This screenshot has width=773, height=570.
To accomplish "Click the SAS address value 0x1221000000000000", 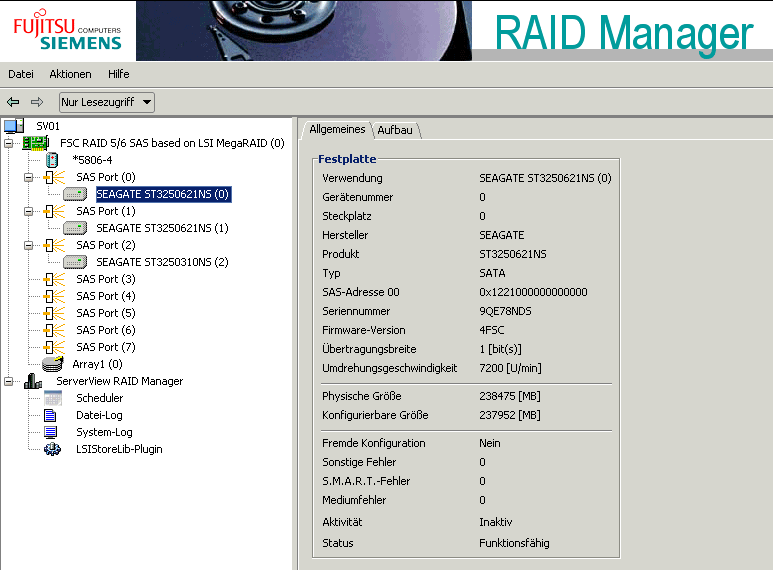I will 533,292.
